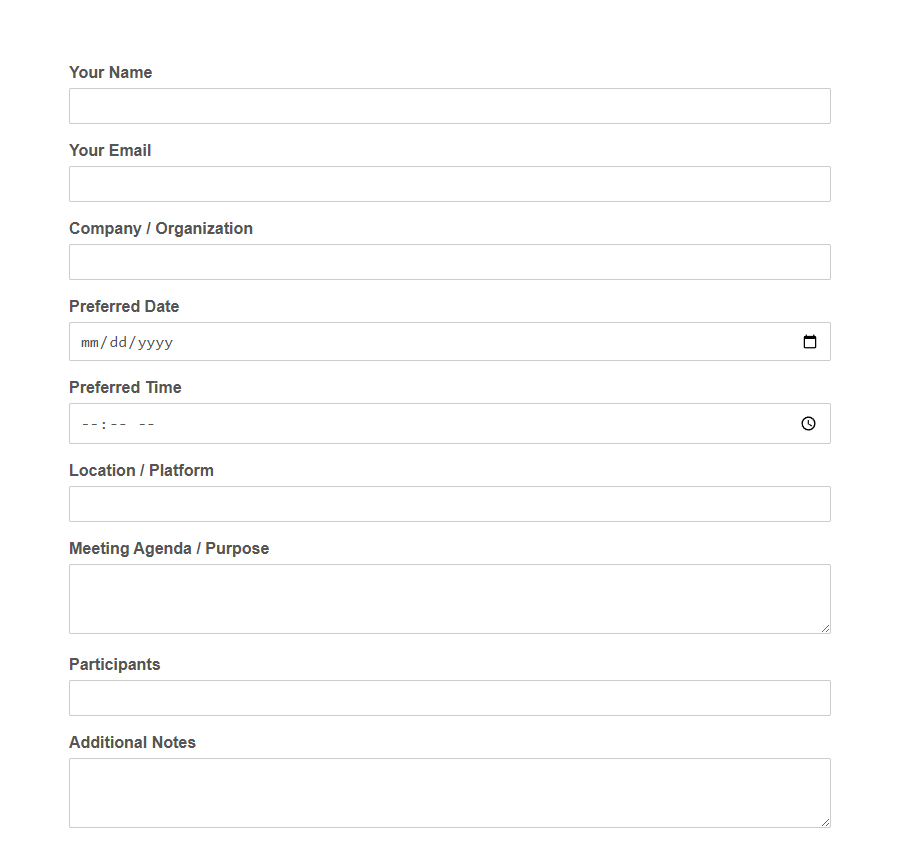900x856 pixels.
Task: Click the textarea resize handle on Meeting Agenda
Action: 826,627
